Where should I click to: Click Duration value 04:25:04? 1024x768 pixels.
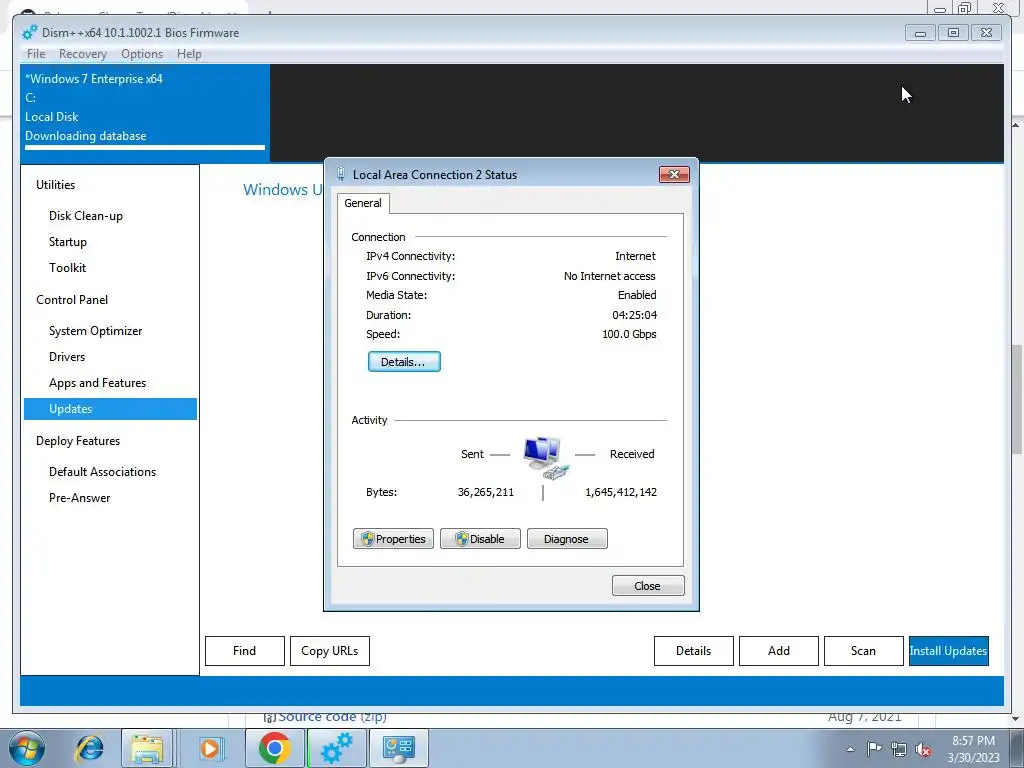point(634,315)
